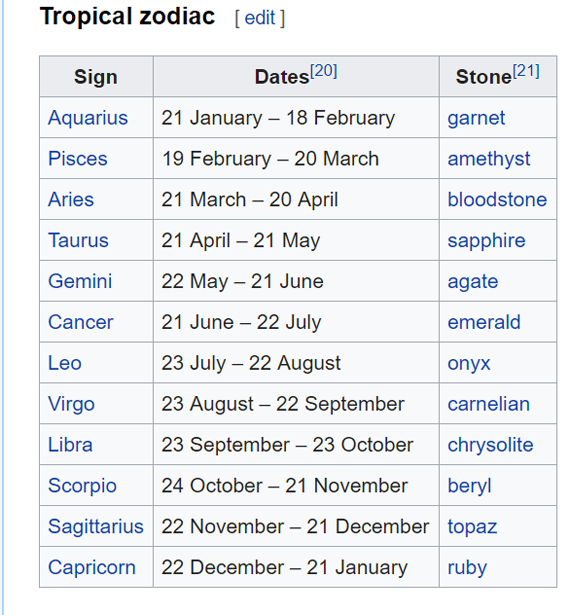Visit the Sagittarius link
Image resolution: width=570 pixels, height=615 pixels.
pos(96,526)
